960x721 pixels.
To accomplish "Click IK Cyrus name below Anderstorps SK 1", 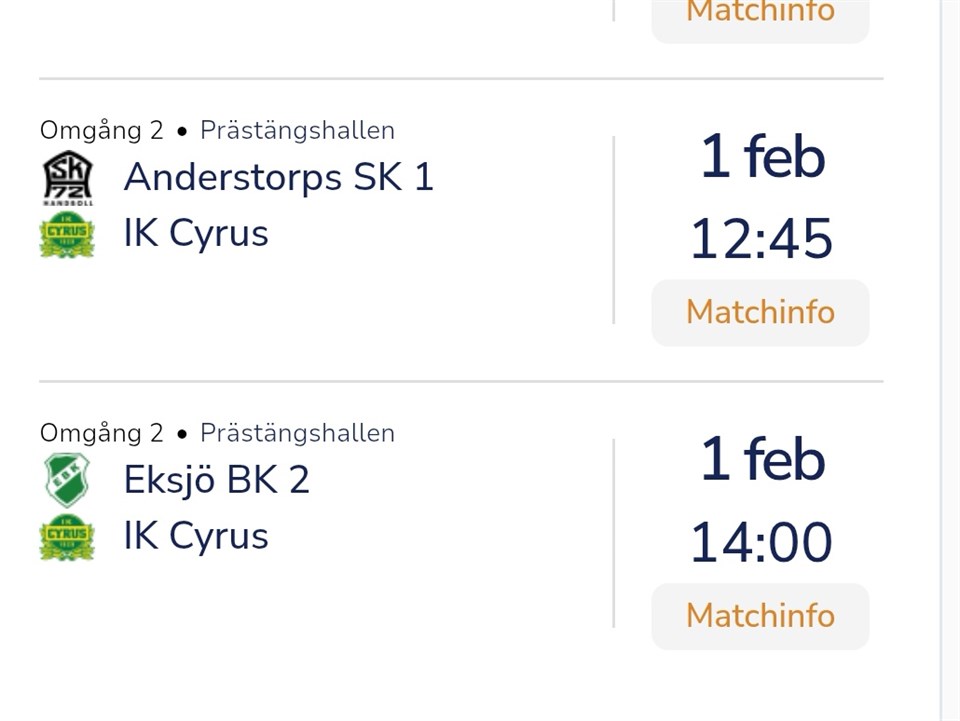I will (x=196, y=234).
